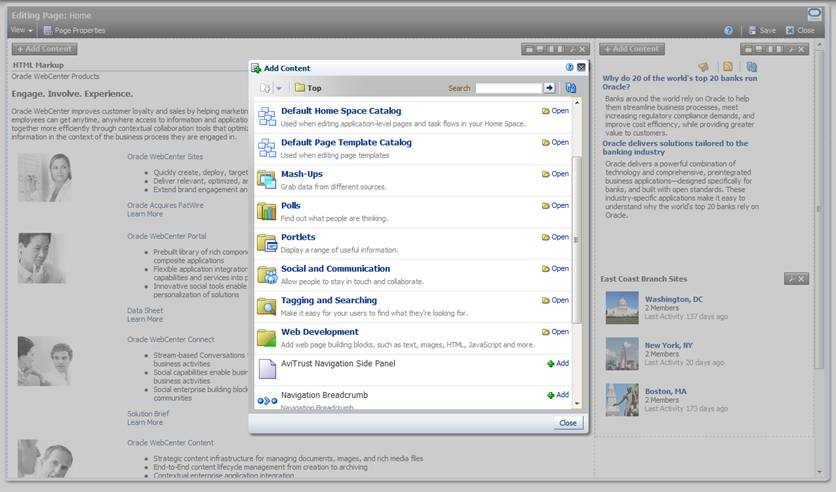This screenshot has height=492, width=836.
Task: Click the Default Home Space Catalog icon
Action: (267, 116)
